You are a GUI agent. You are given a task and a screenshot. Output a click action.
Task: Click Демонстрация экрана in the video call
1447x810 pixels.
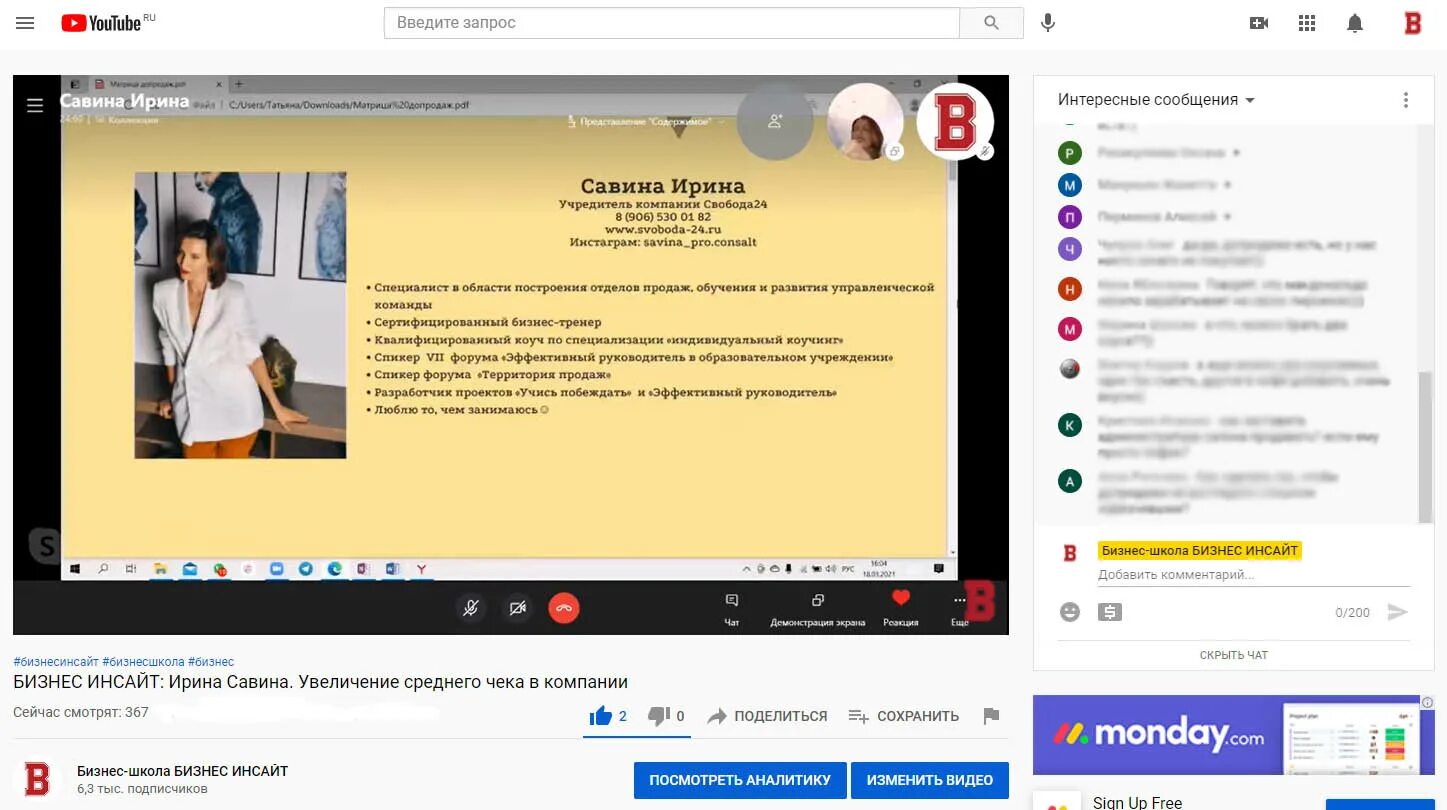(x=817, y=609)
